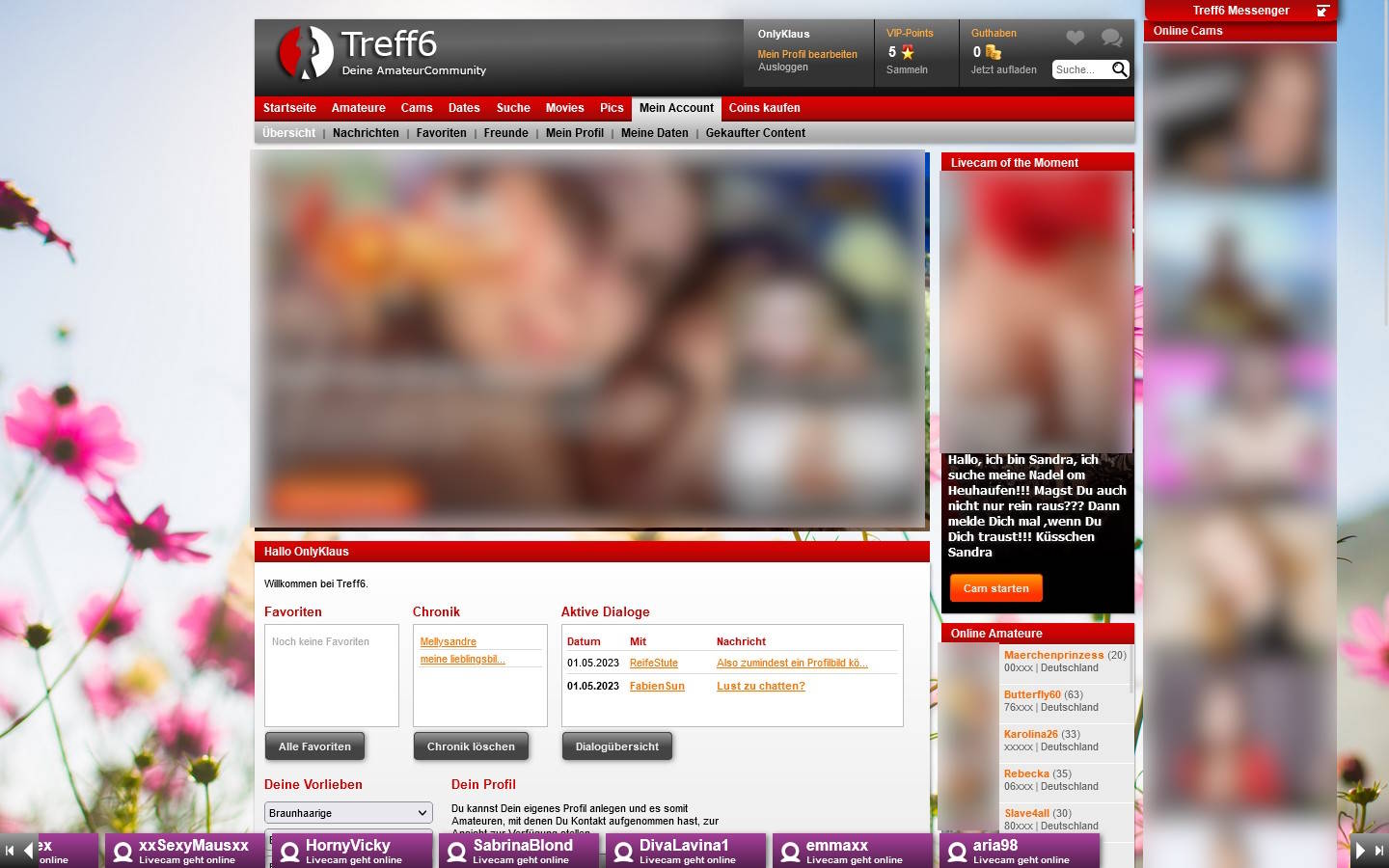Switch to the Nachrichten sub-tab

[366, 133]
